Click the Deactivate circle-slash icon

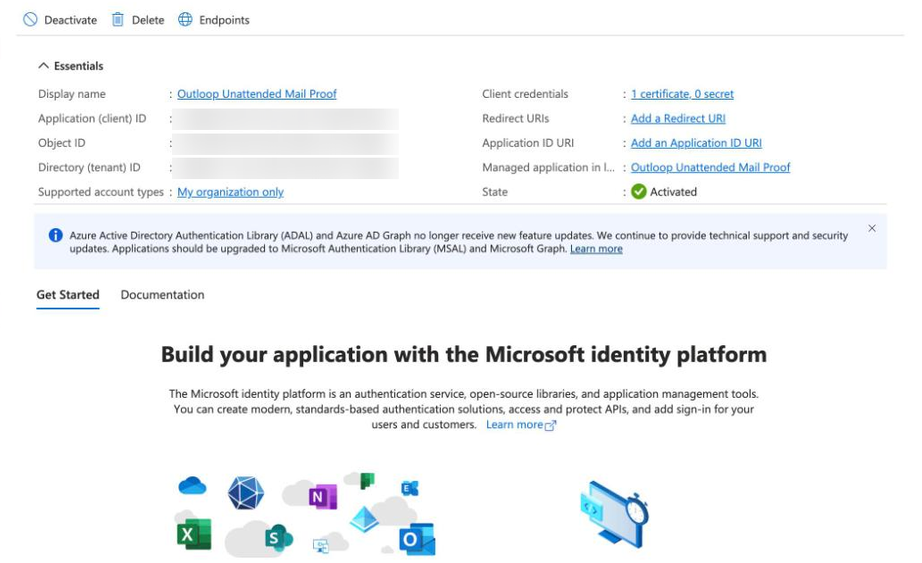click(30, 19)
